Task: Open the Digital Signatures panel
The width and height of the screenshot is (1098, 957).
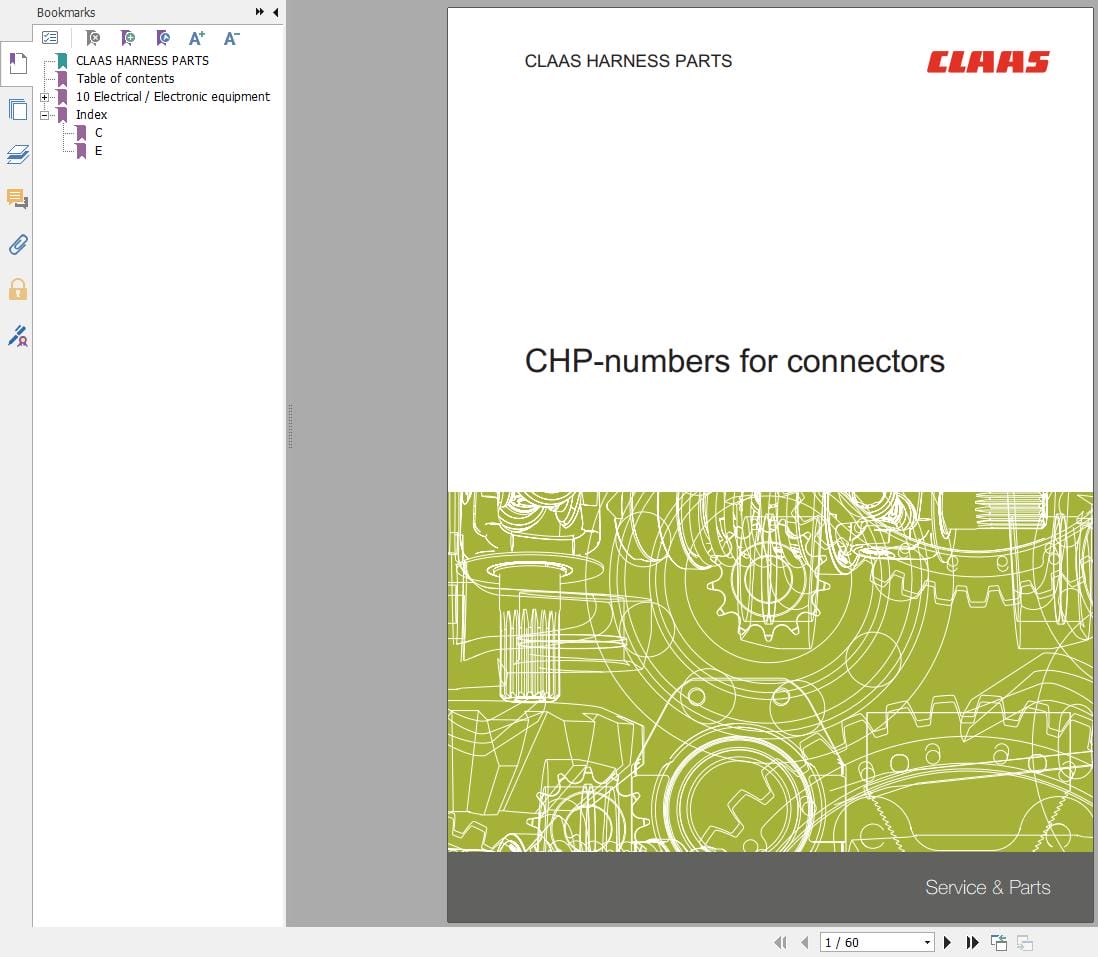Action: pos(17,337)
